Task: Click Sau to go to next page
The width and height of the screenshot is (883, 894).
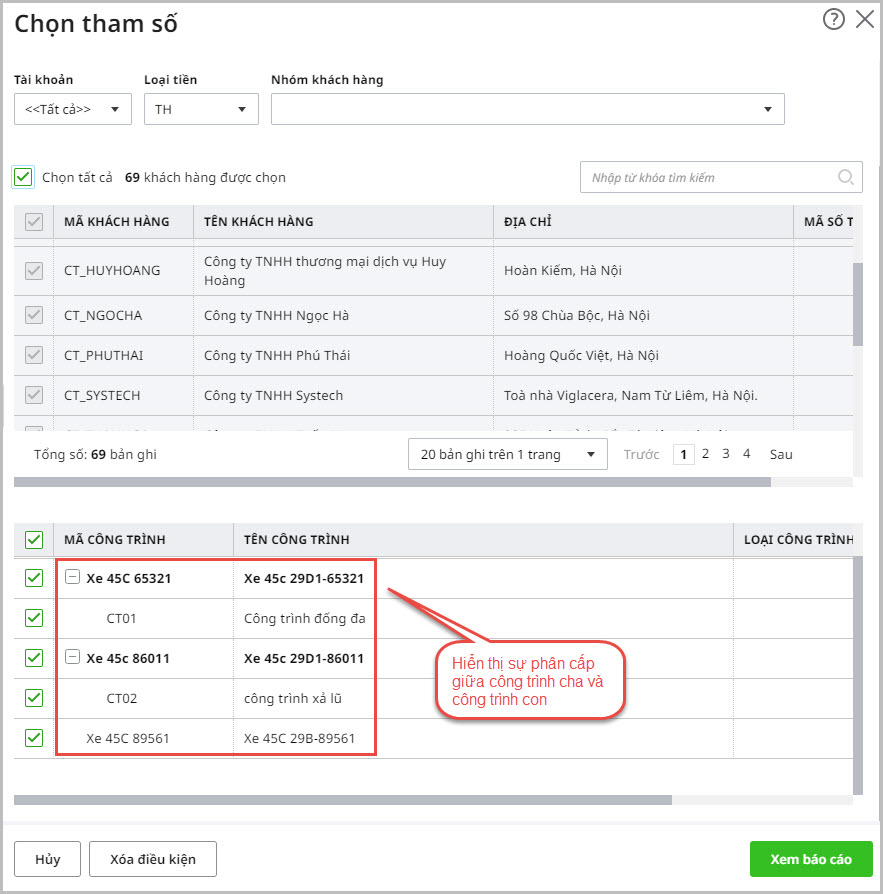Action: pos(781,454)
